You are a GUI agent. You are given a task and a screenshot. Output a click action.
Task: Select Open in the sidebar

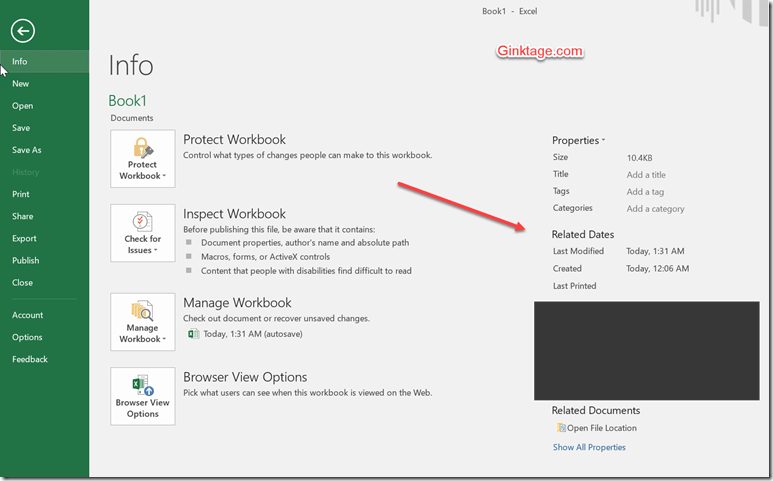point(44,106)
